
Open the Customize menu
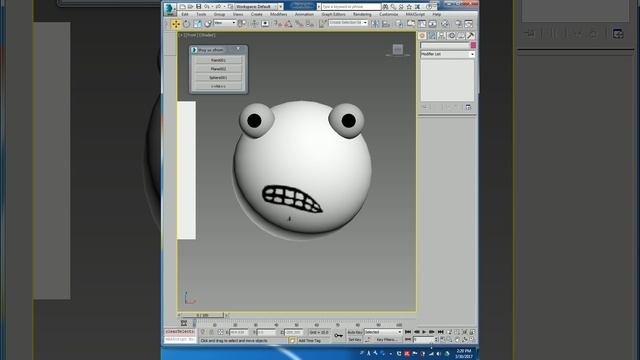pos(389,14)
